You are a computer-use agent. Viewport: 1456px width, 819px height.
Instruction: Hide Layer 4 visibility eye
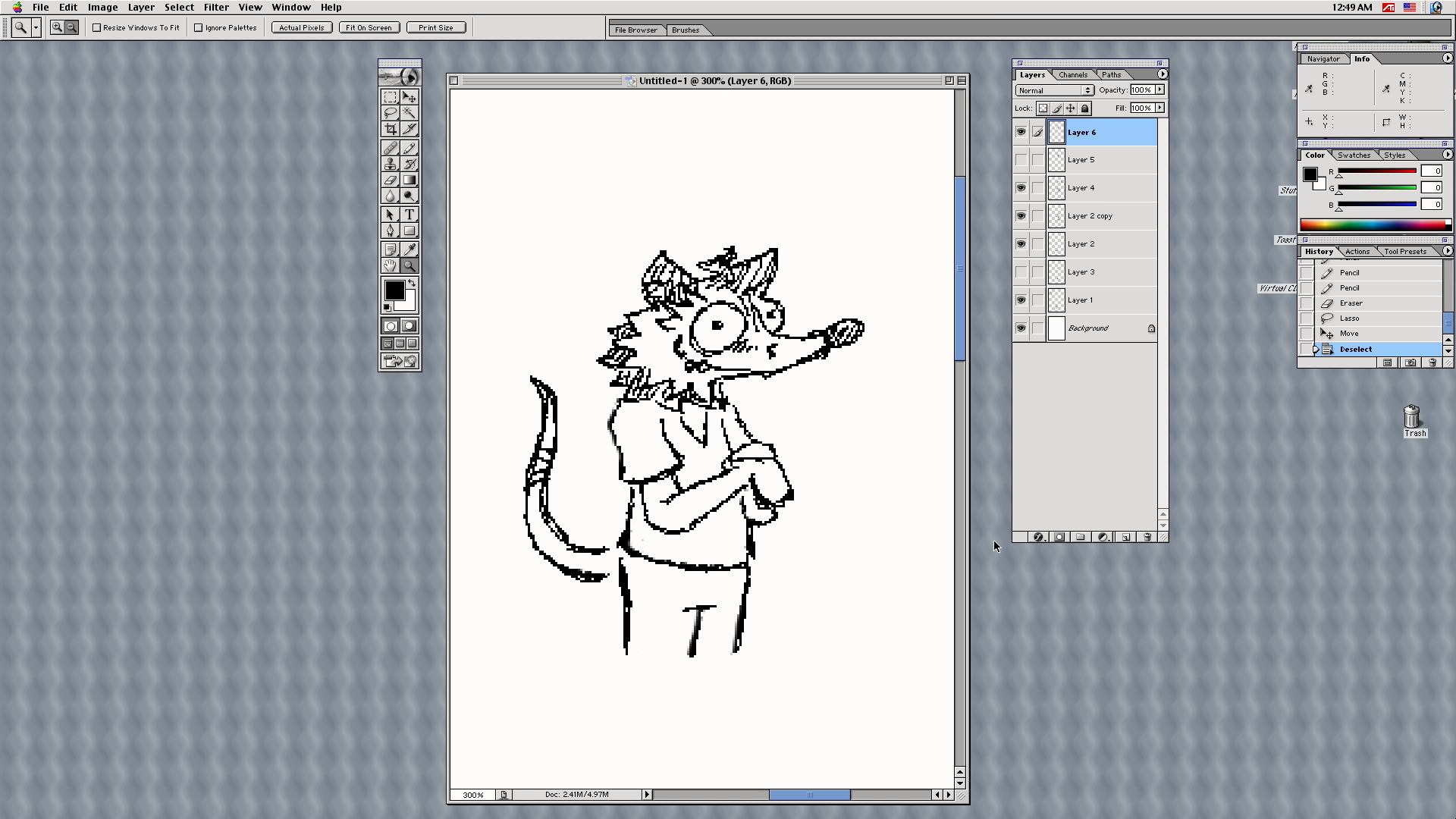coord(1021,188)
